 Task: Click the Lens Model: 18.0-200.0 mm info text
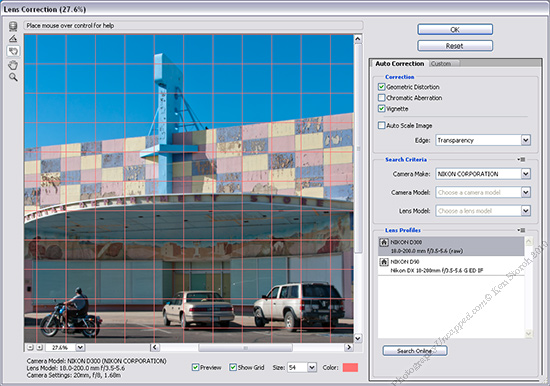(x=76, y=368)
